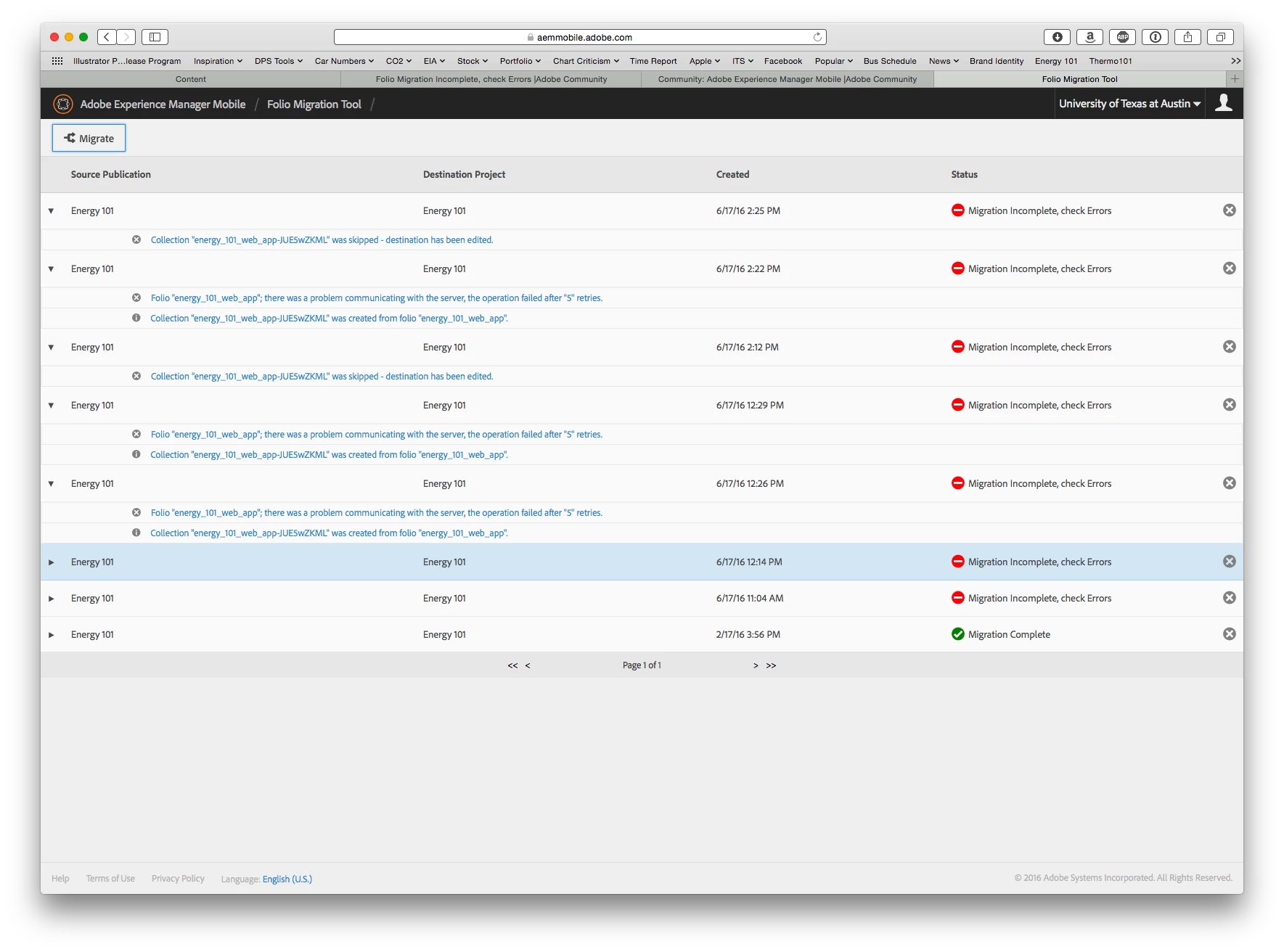The height and width of the screenshot is (952, 1284).
Task: Click red error status icon on 6/17/16 2:25 PM row
Action: click(x=957, y=210)
